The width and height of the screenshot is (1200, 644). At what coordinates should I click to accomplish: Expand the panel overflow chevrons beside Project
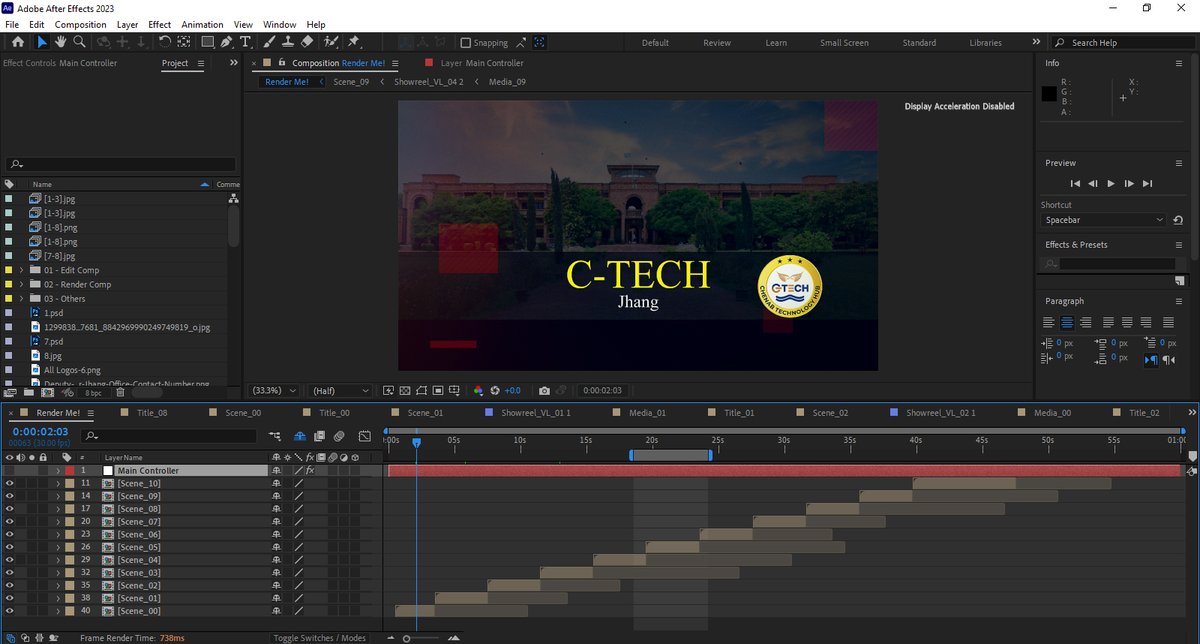[x=234, y=63]
